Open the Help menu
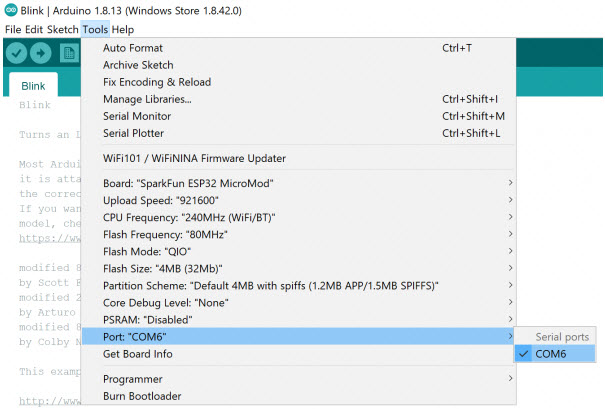This screenshot has height=409, width=605. click(123, 30)
